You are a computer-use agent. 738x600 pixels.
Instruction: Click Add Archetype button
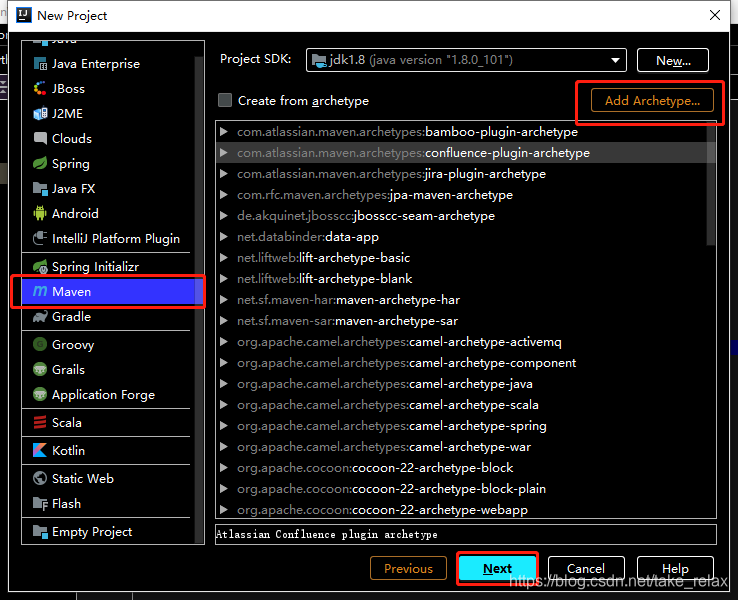tap(652, 100)
